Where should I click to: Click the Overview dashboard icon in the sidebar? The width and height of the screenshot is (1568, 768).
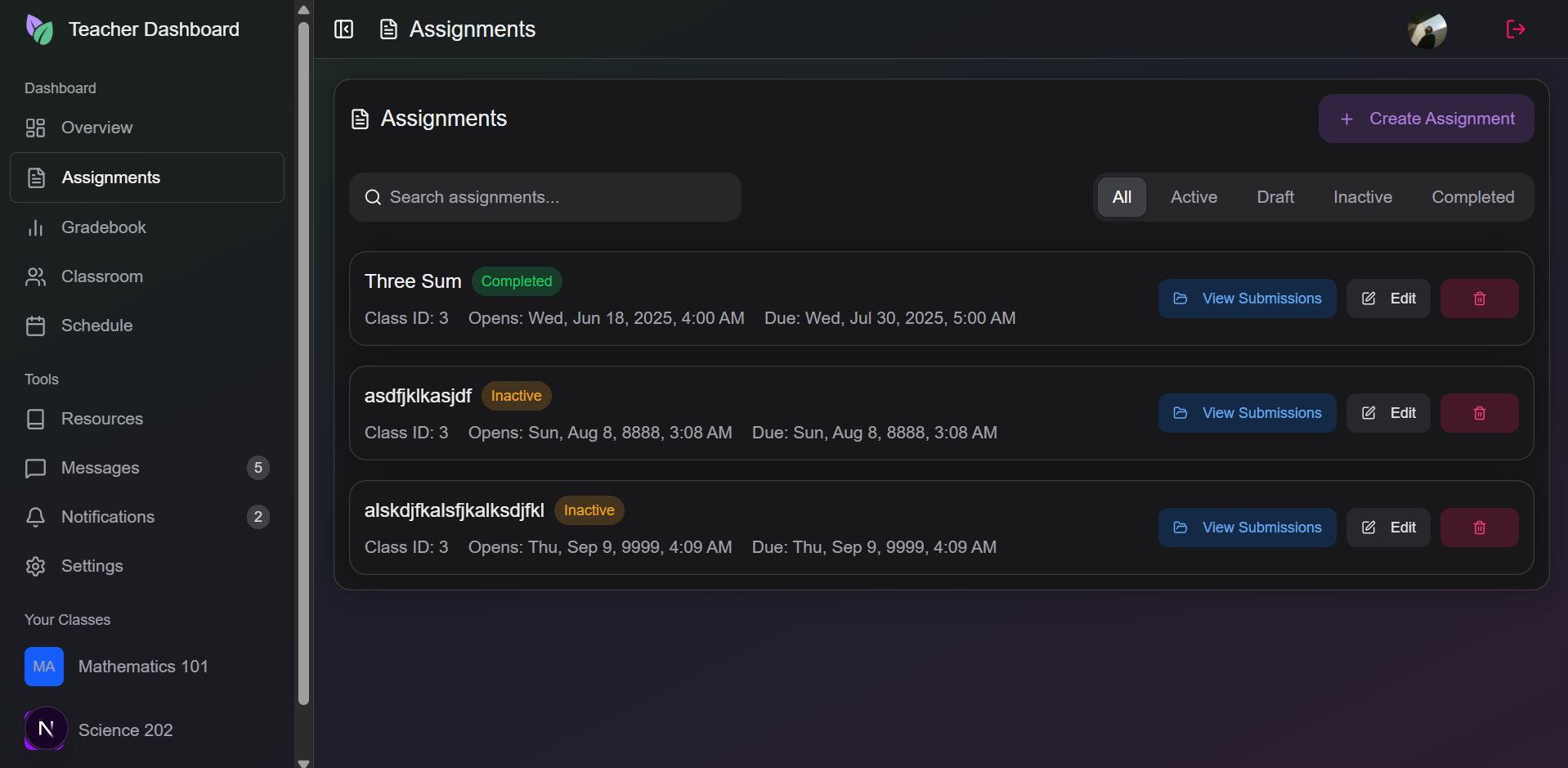[35, 128]
